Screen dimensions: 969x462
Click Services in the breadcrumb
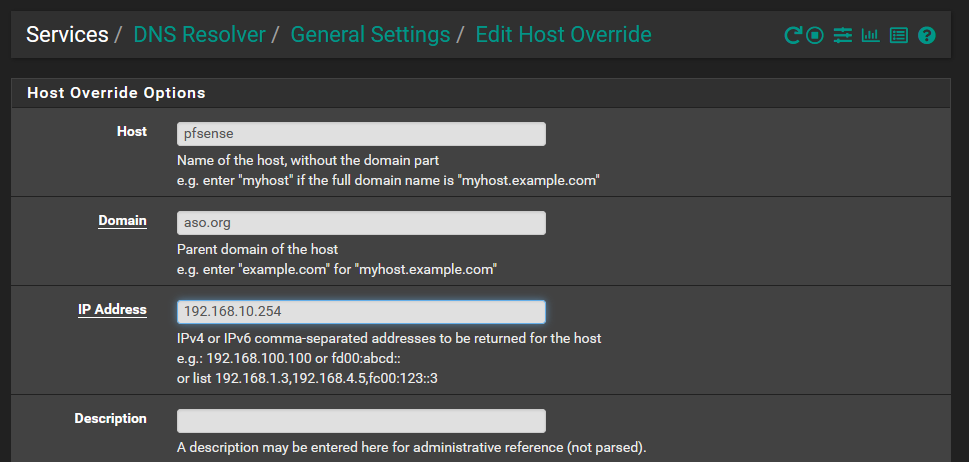coord(67,35)
